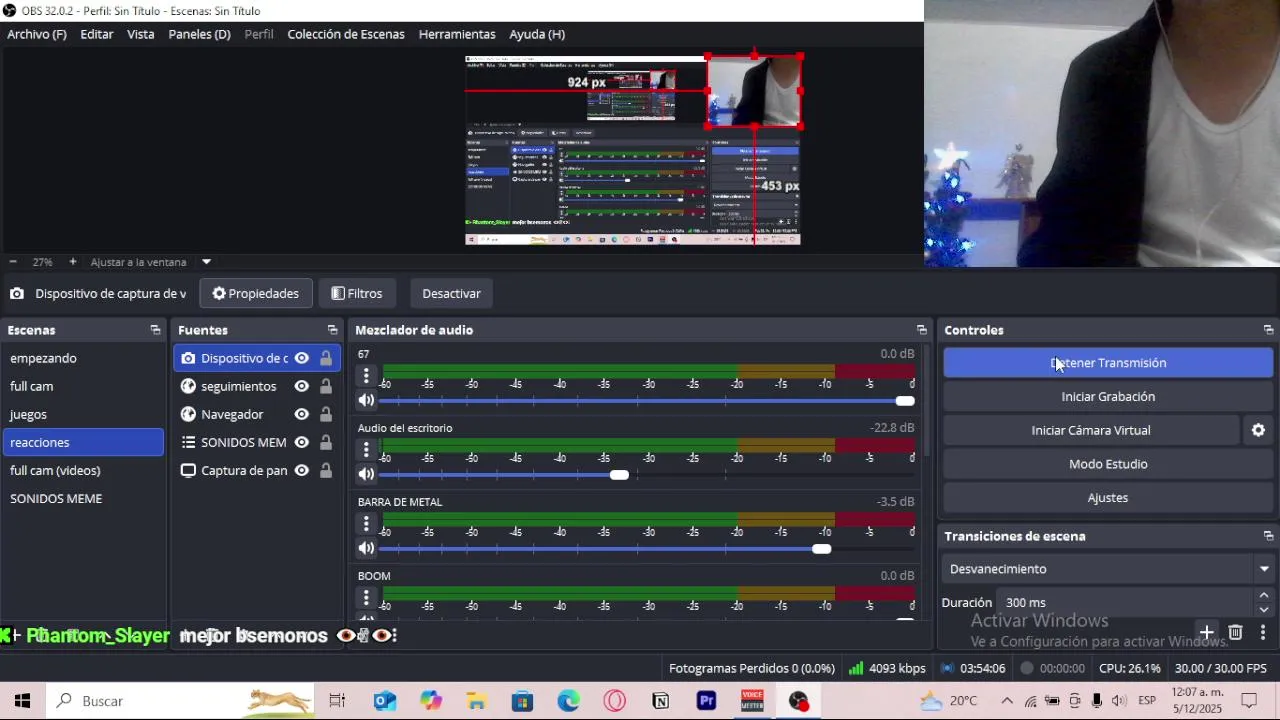Screen dimensions: 1280x720
Task: Pop out the Fuentes dock panel
Action: (x=332, y=330)
